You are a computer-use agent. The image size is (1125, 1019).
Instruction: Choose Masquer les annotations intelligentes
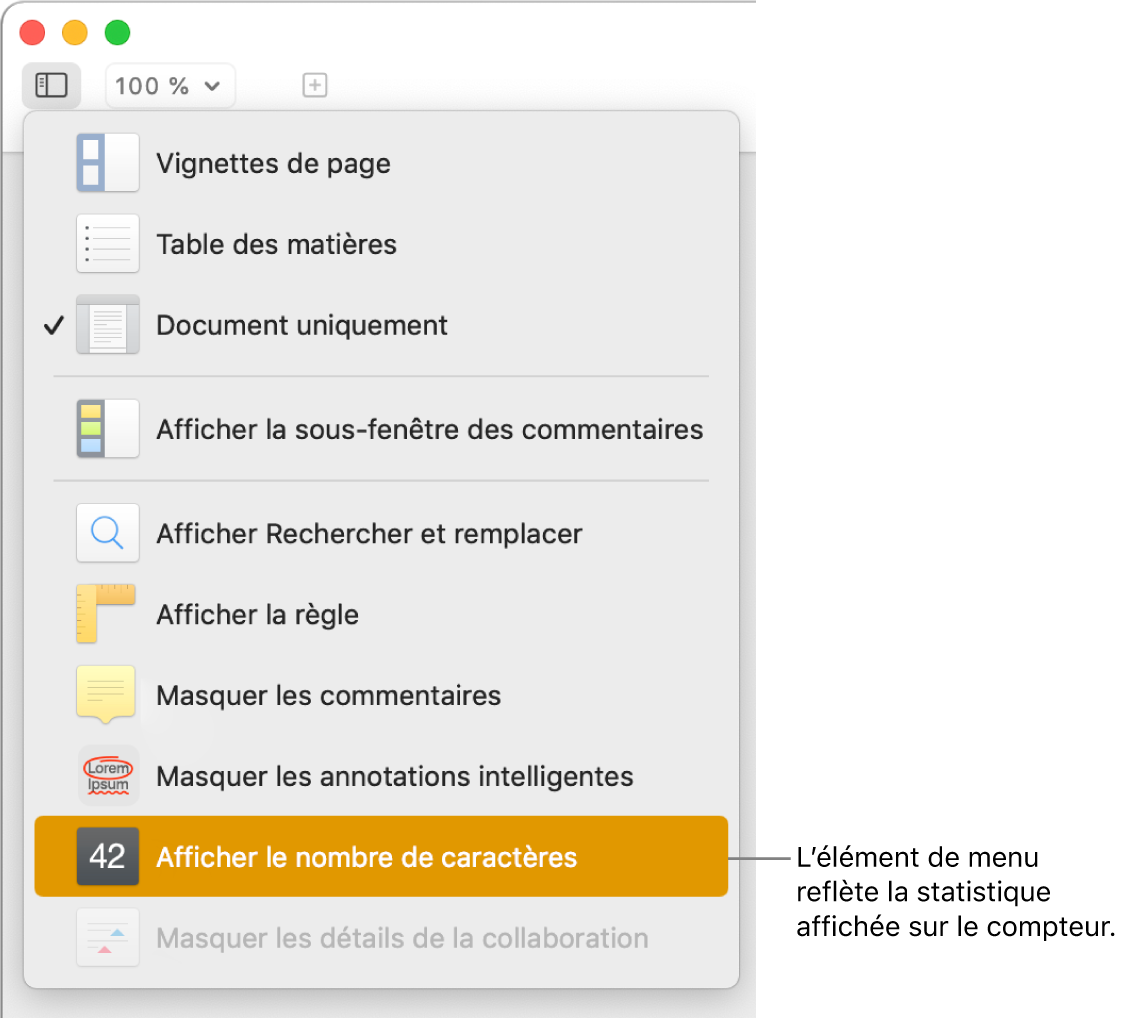click(x=381, y=776)
